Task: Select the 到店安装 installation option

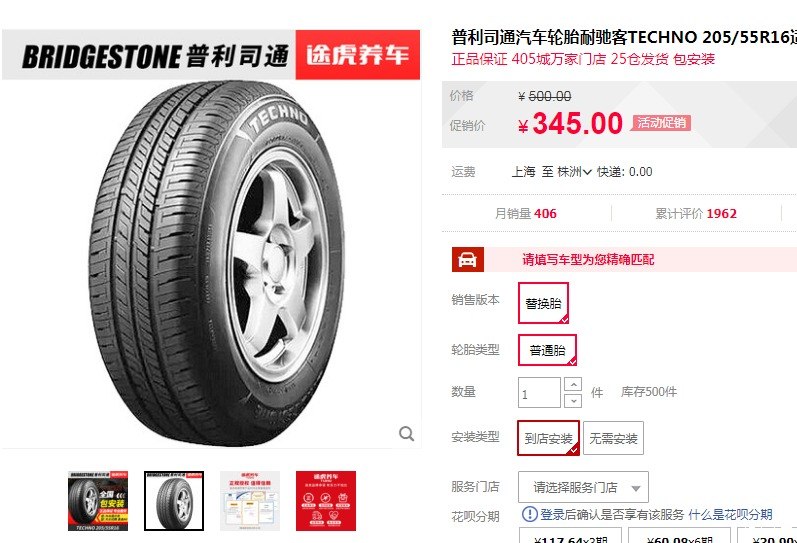Action: tap(548, 438)
